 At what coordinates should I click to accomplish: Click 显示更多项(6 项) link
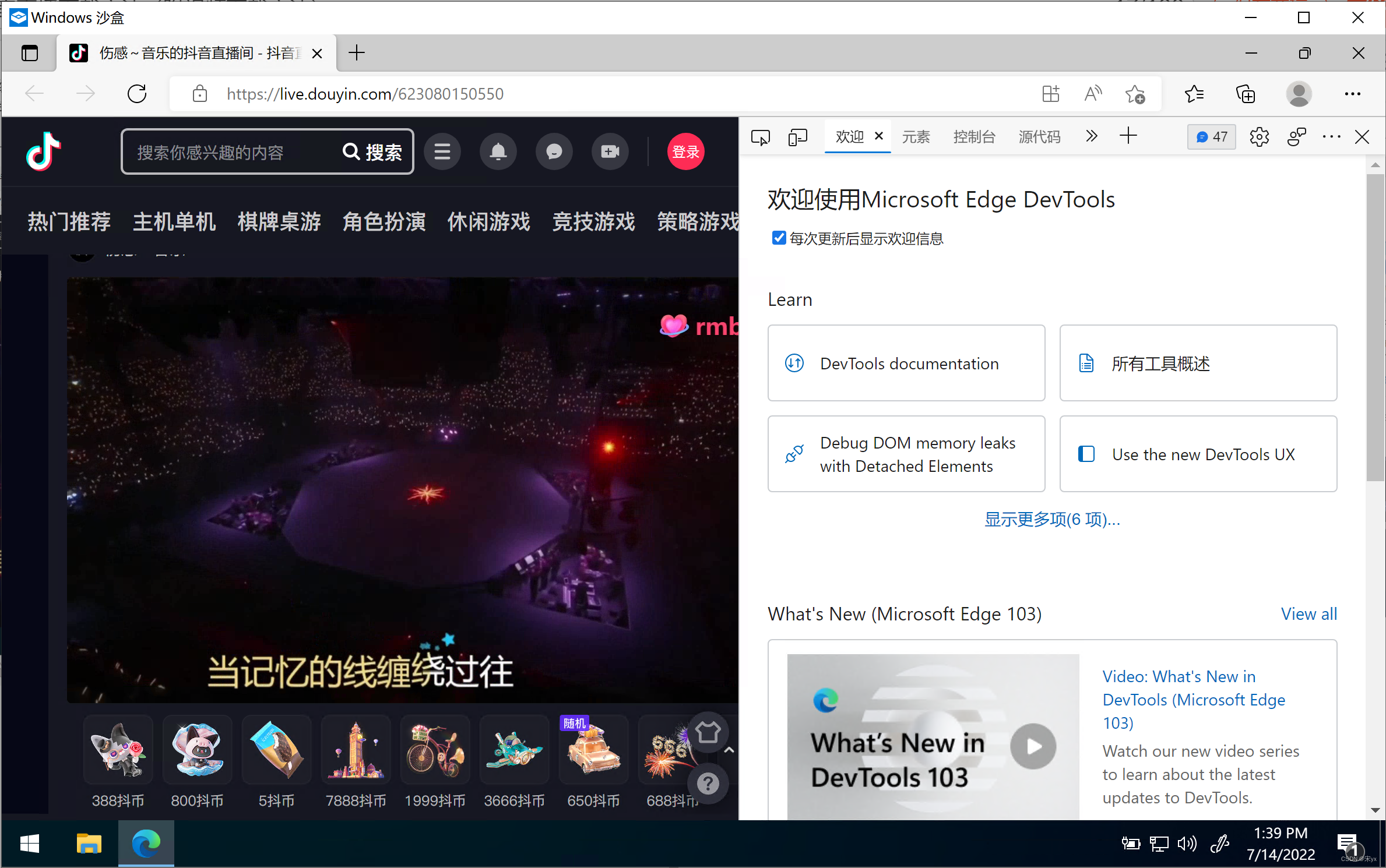pyautogui.click(x=1052, y=519)
